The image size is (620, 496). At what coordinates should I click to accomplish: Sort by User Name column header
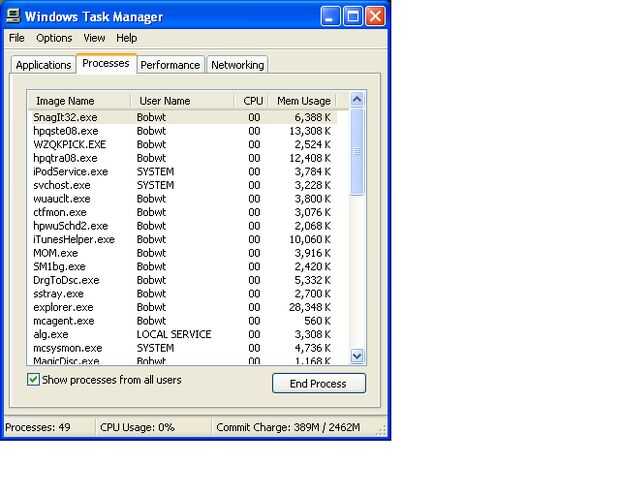(182, 101)
